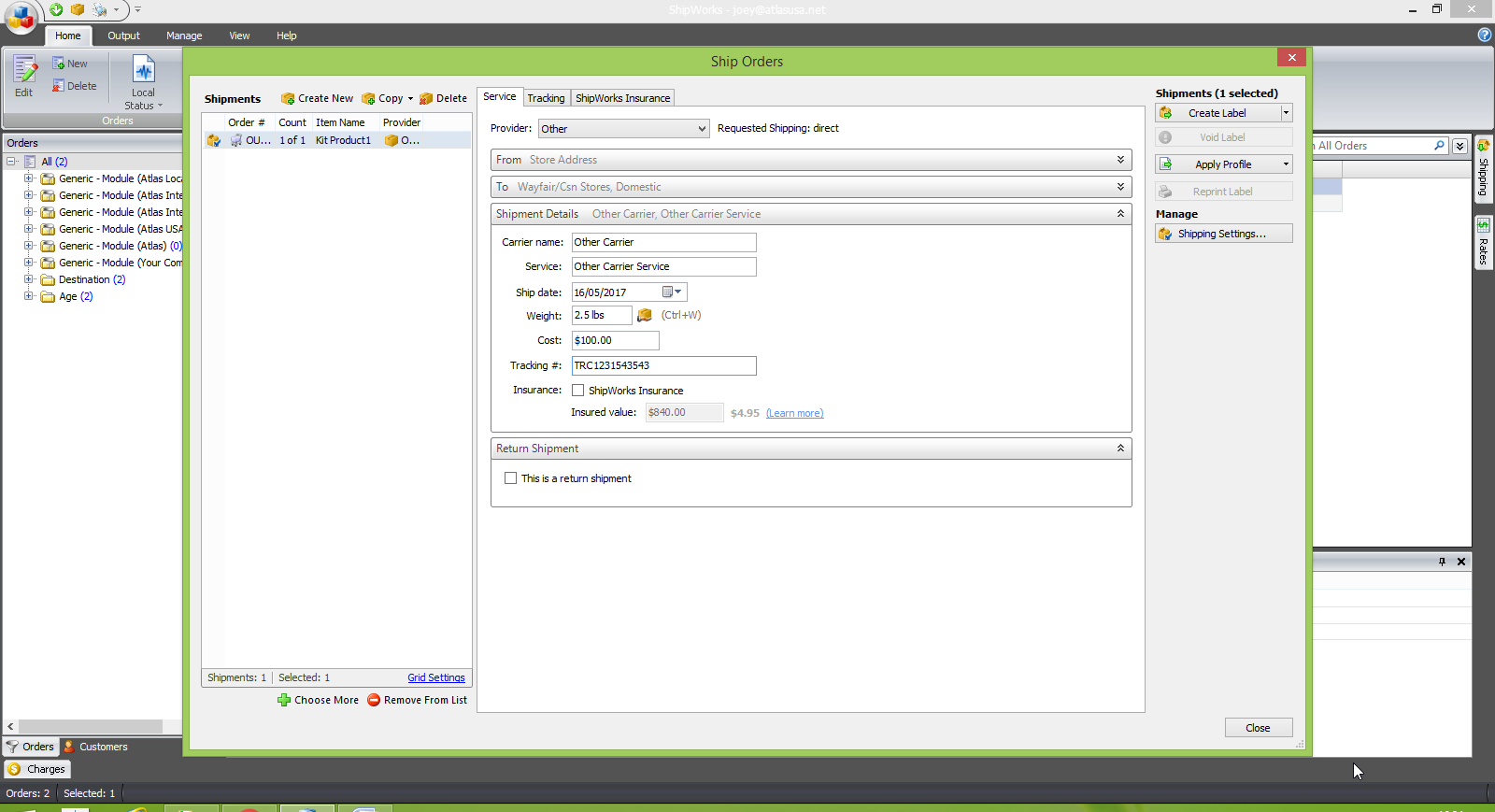Collapse the Return Shipment section
This screenshot has width=1495, height=812.
tap(1120, 449)
